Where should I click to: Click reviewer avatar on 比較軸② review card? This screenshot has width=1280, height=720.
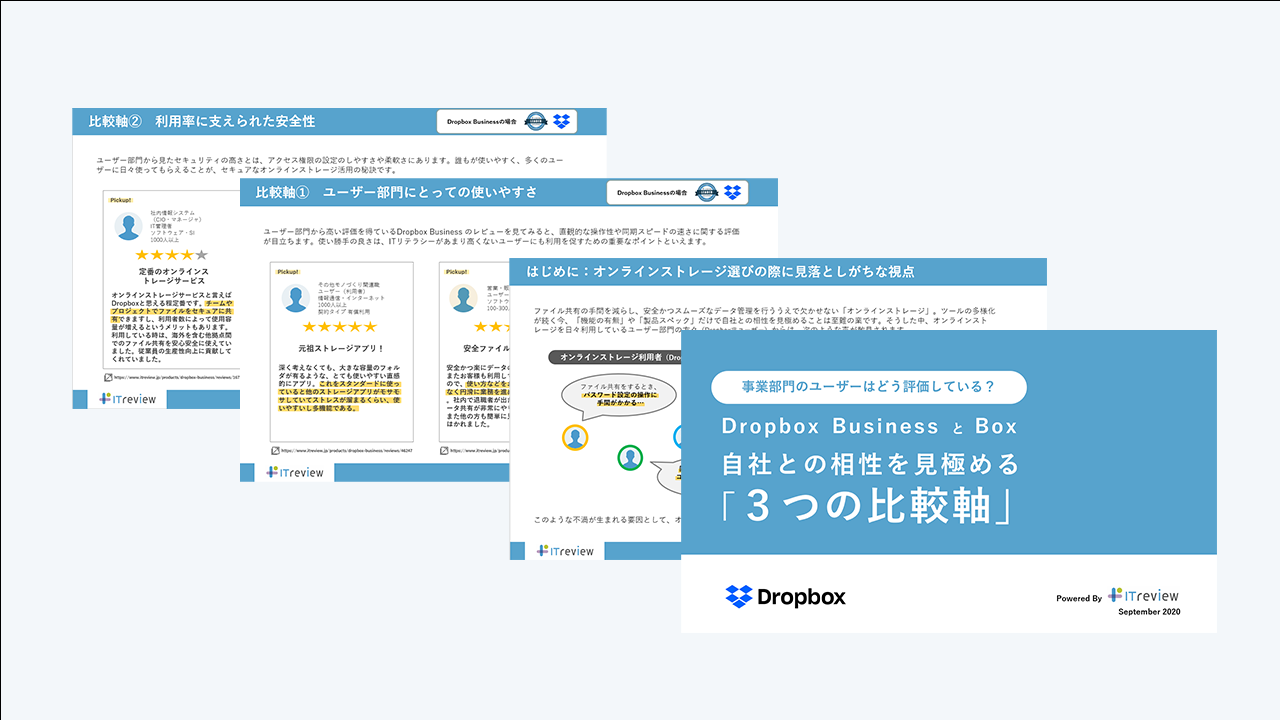pyautogui.click(x=128, y=227)
